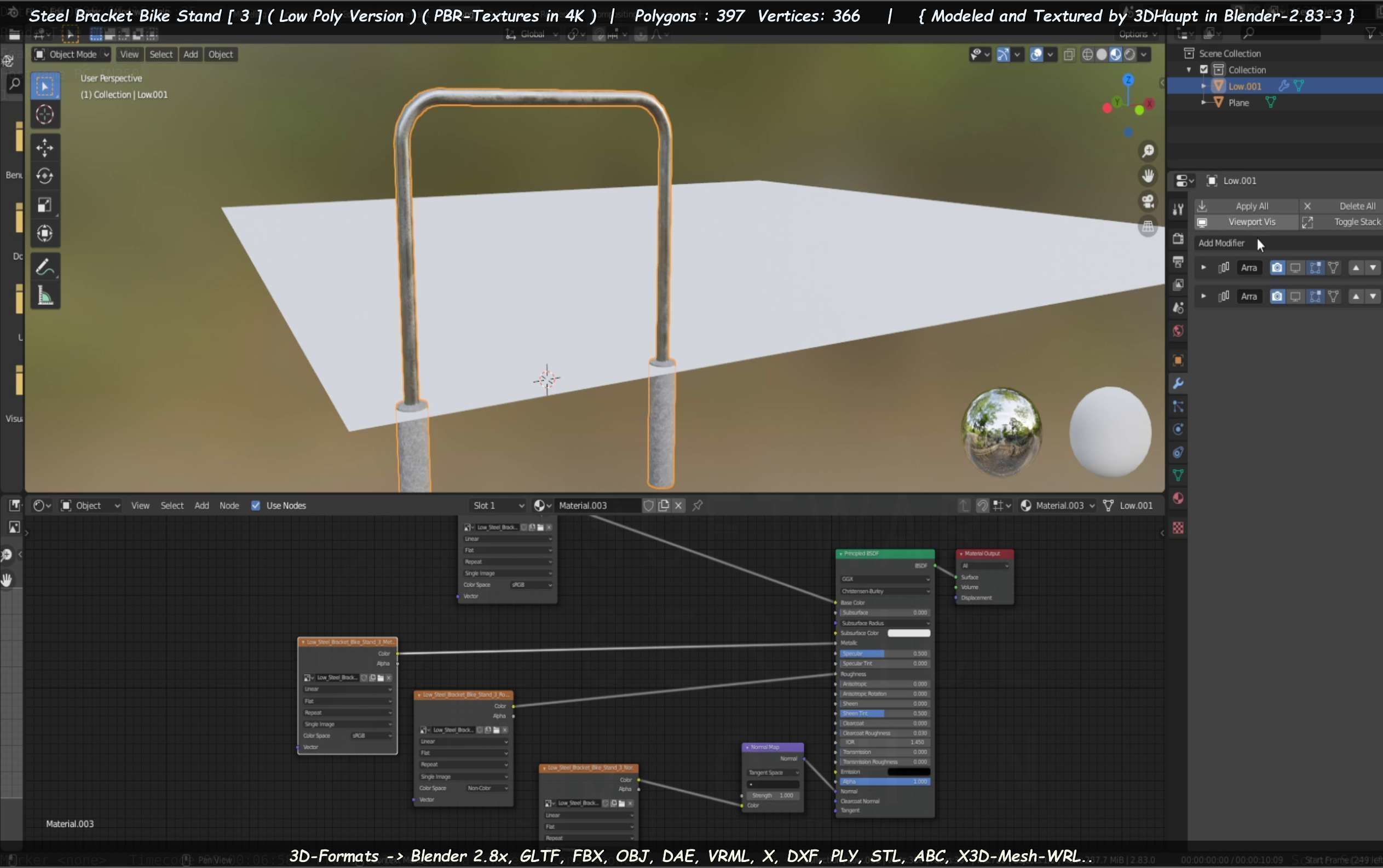
Task: Select the Cursor tool in viewport toolbar
Action: tap(45, 115)
